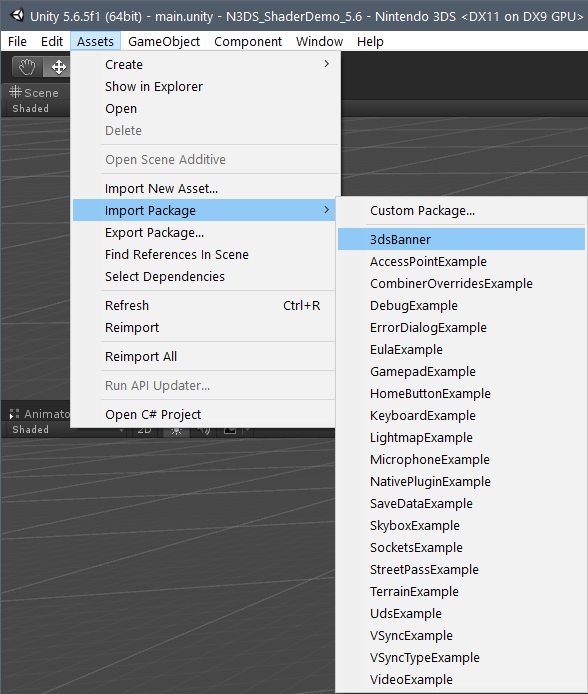This screenshot has height=694, width=588.
Task: Click the Open menu entry
Action: [x=205, y=109]
